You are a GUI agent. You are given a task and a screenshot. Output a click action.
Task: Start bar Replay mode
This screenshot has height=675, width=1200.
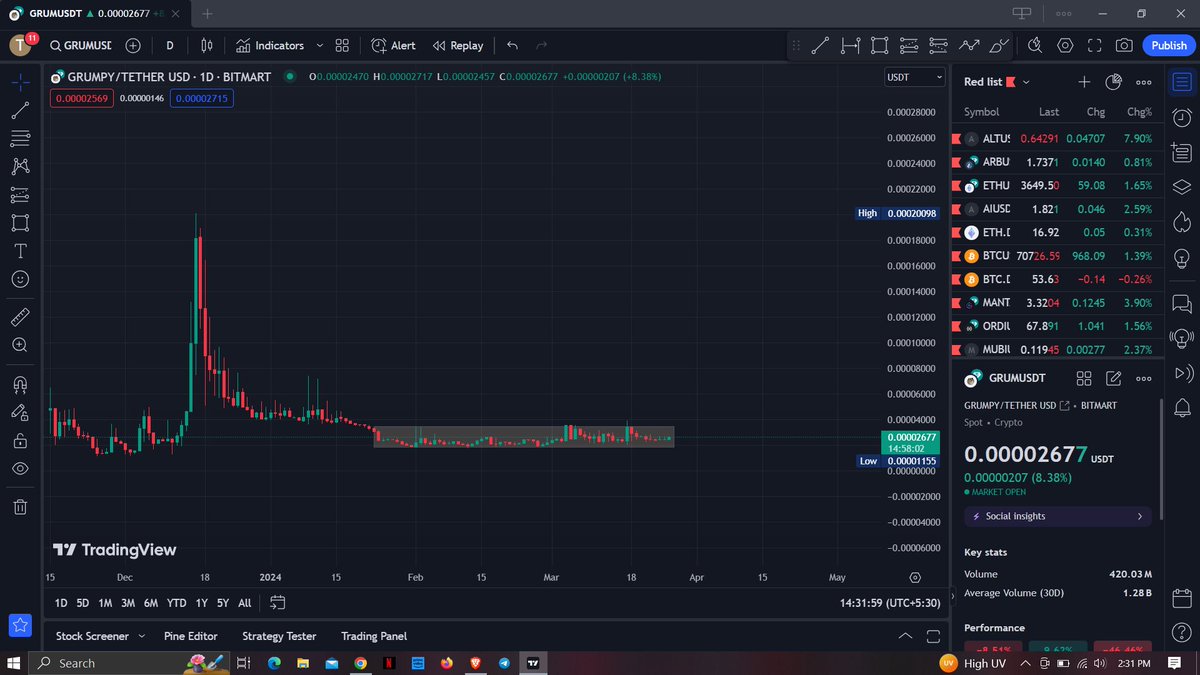pos(458,46)
